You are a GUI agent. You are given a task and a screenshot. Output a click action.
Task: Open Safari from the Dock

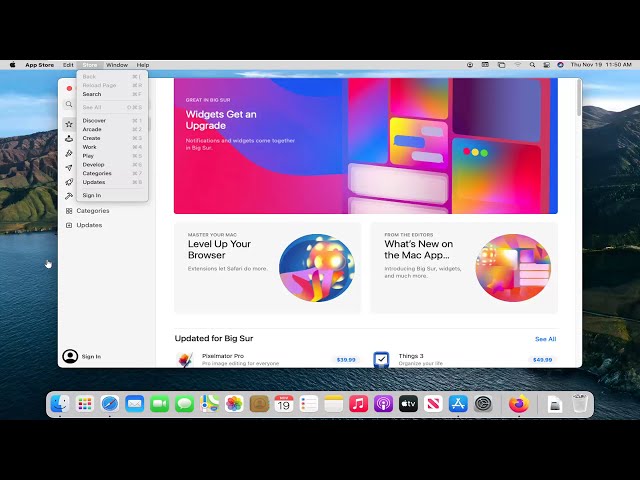[x=110, y=404]
